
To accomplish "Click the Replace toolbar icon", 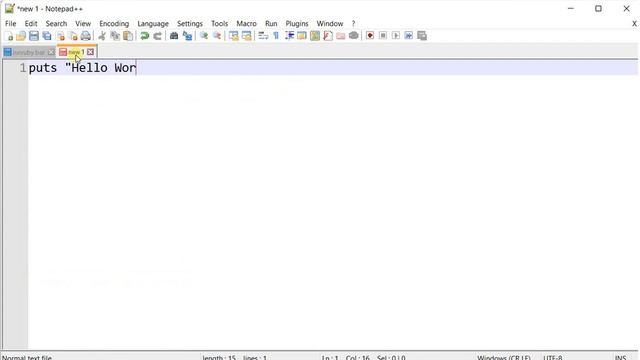I will coord(187,36).
